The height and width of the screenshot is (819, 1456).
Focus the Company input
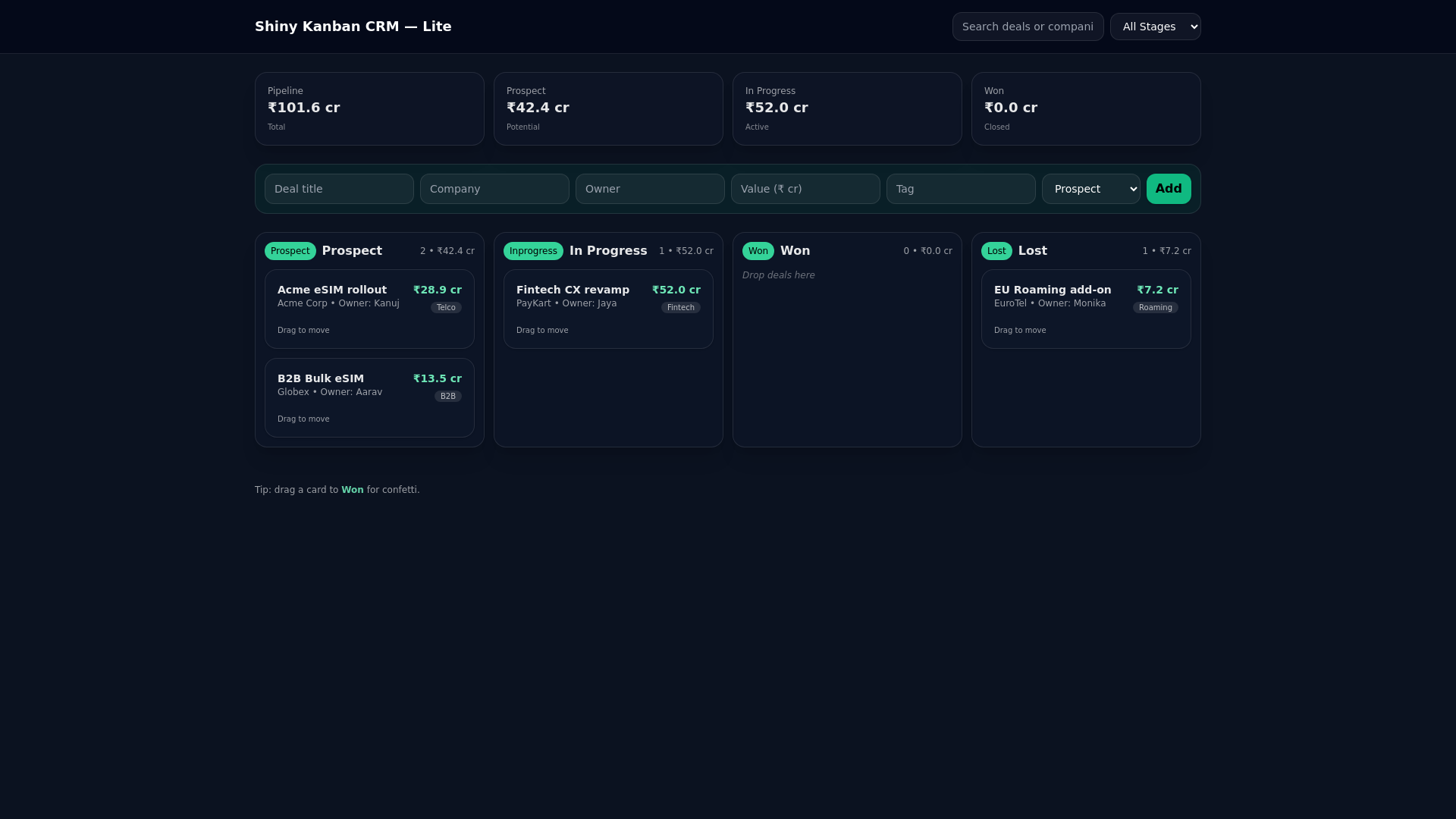(x=494, y=189)
